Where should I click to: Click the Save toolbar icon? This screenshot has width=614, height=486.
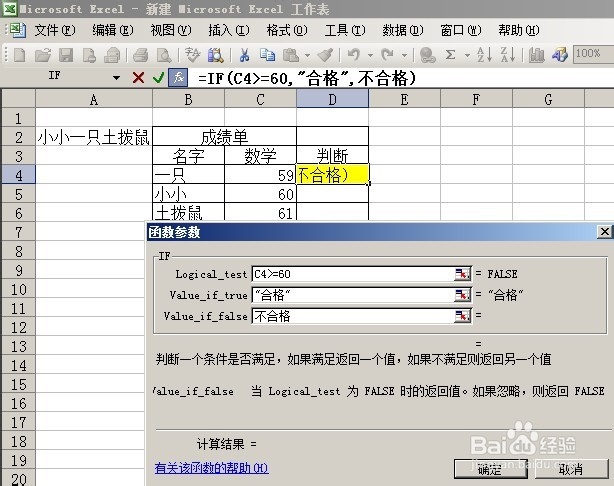pos(66,55)
